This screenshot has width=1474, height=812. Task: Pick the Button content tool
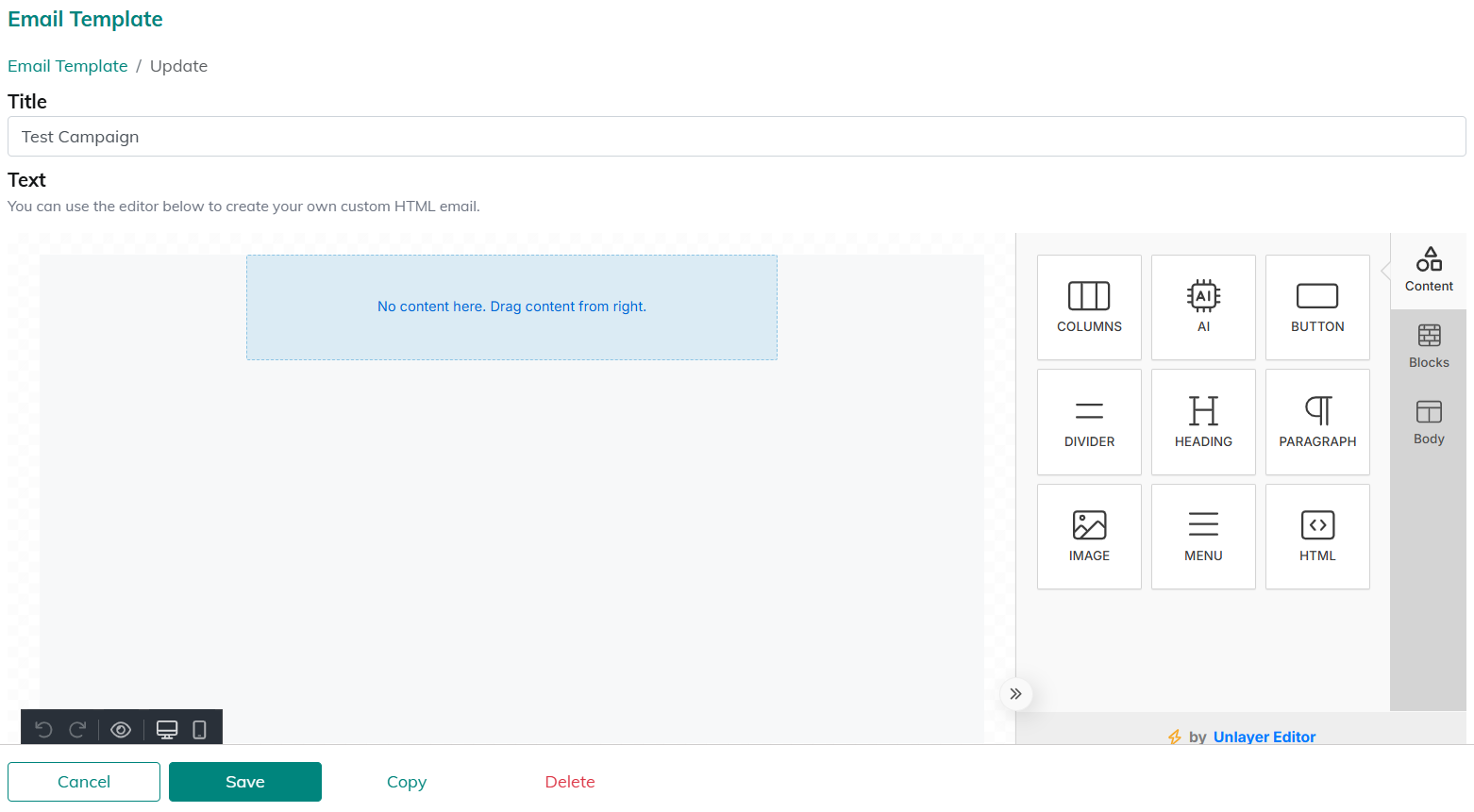(x=1317, y=307)
